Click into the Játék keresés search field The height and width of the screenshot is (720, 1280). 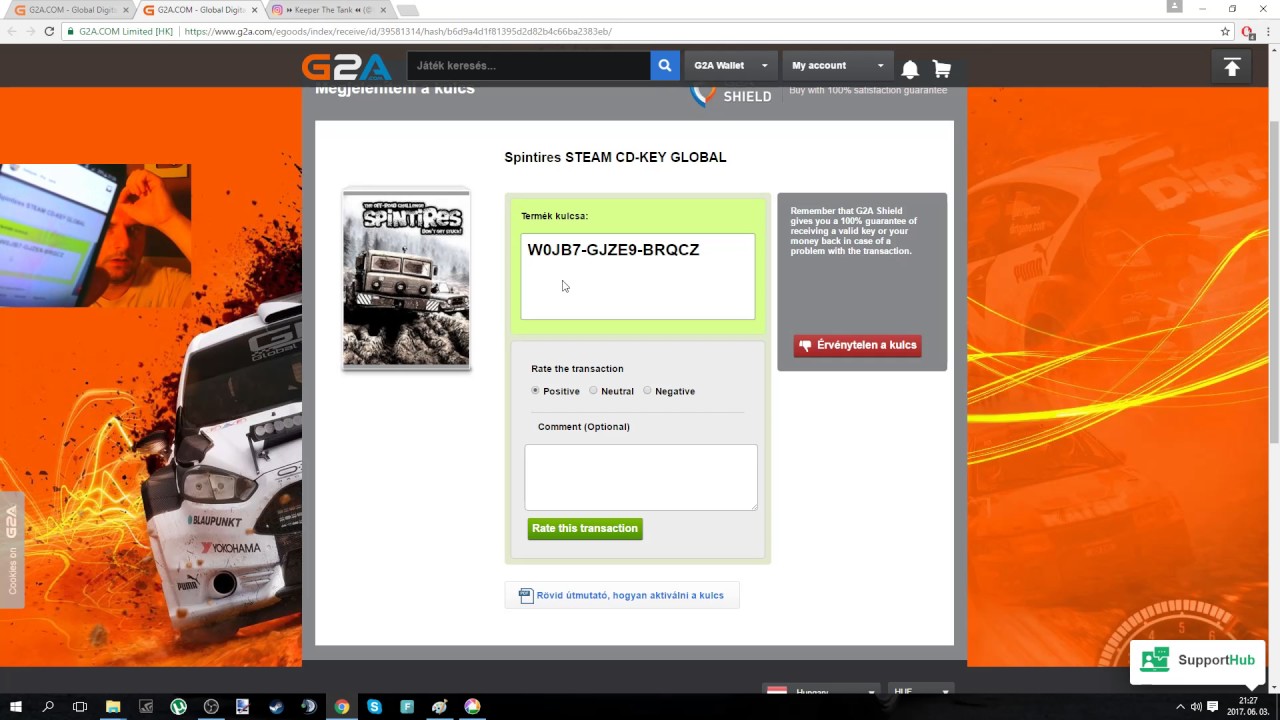coord(529,66)
